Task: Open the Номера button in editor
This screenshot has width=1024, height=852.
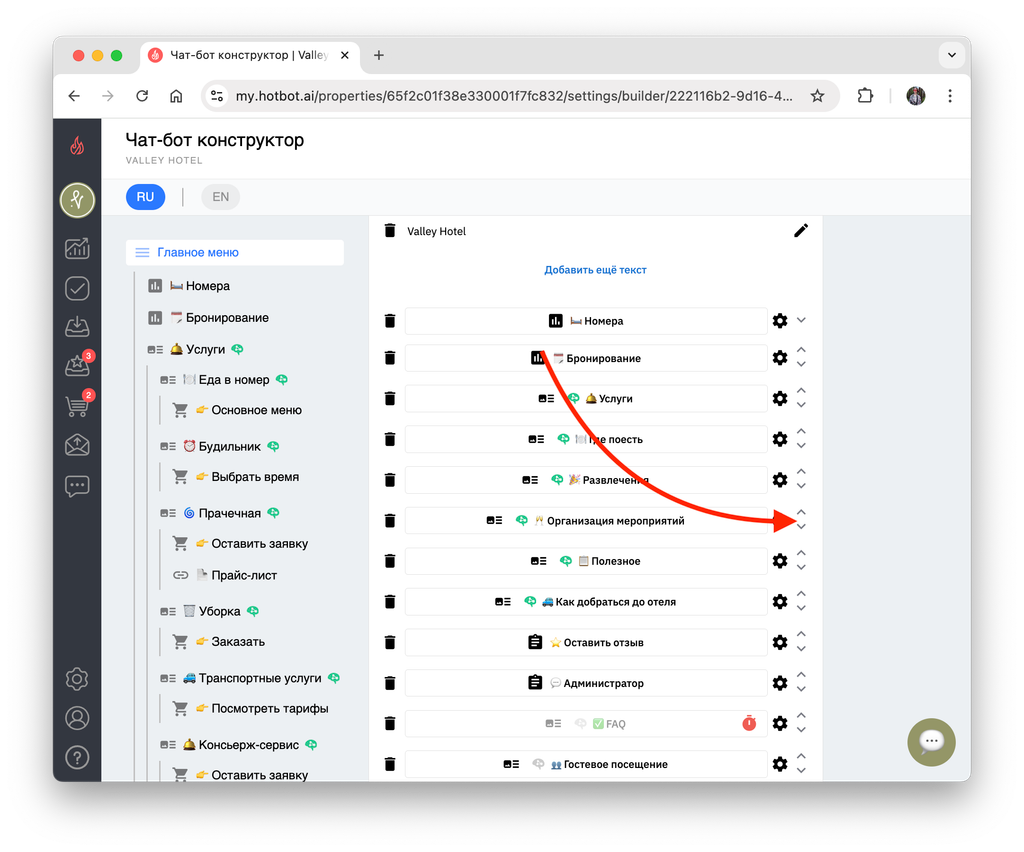Action: pos(586,321)
